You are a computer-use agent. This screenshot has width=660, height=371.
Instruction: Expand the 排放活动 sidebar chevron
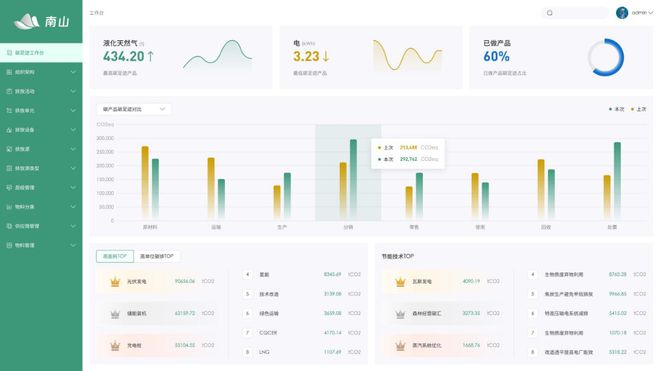(73, 91)
